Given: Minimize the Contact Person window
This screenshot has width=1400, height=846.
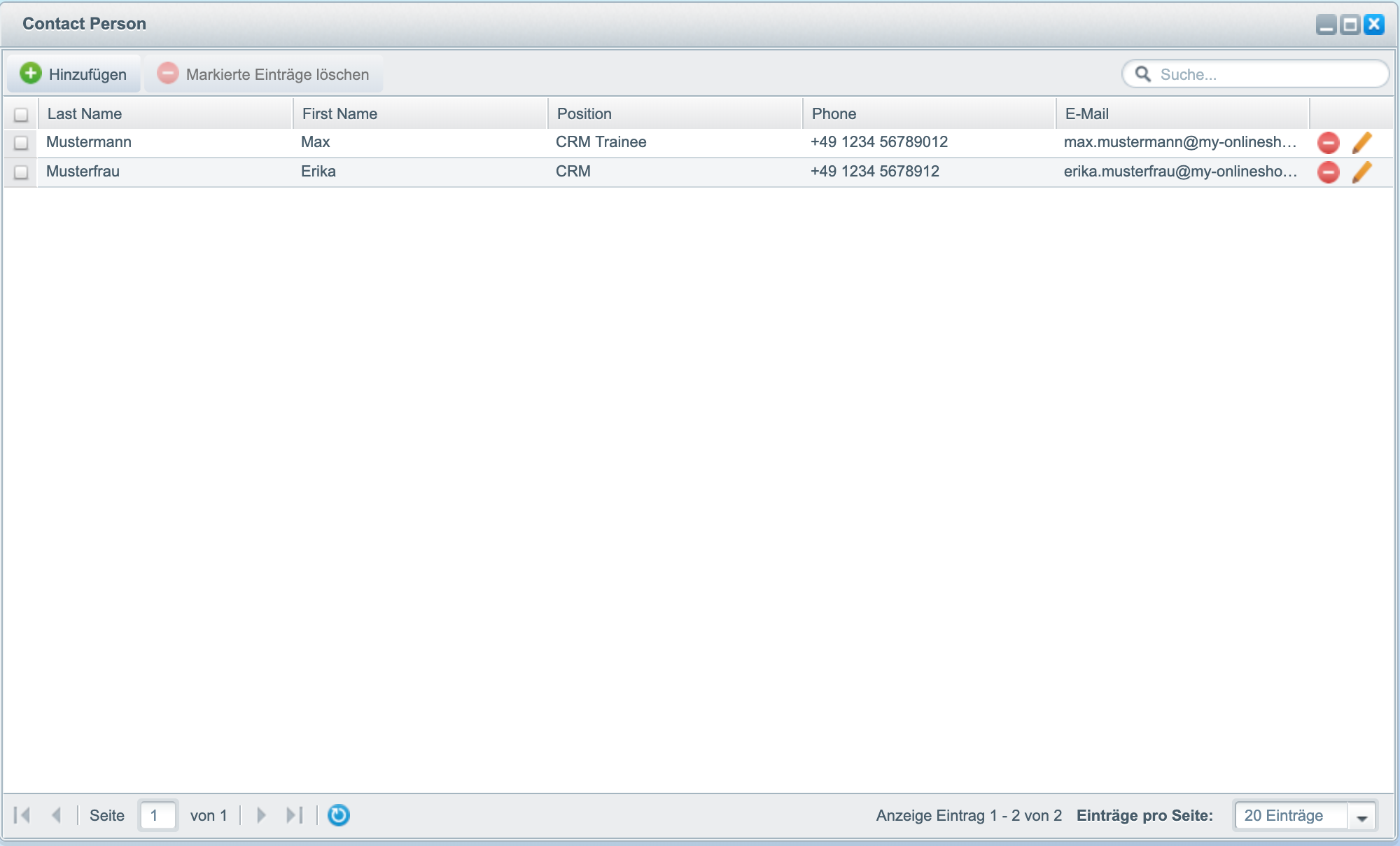Looking at the screenshot, I should [x=1326, y=25].
